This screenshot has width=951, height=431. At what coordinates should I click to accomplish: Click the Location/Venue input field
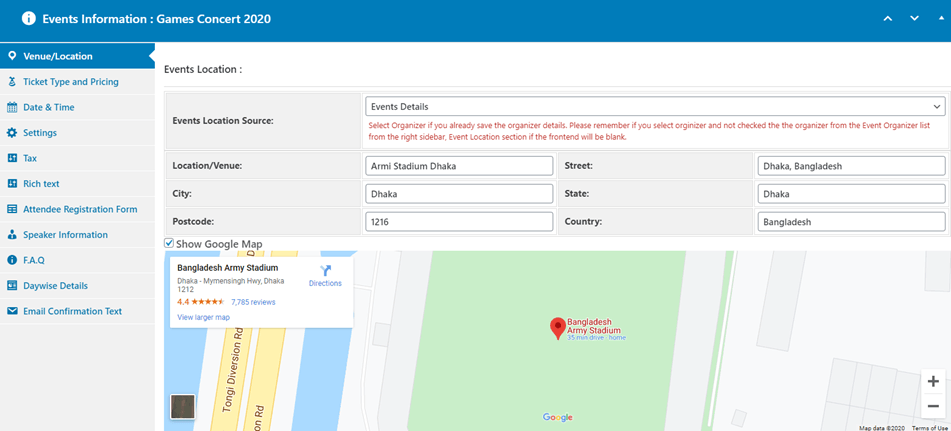pos(459,165)
